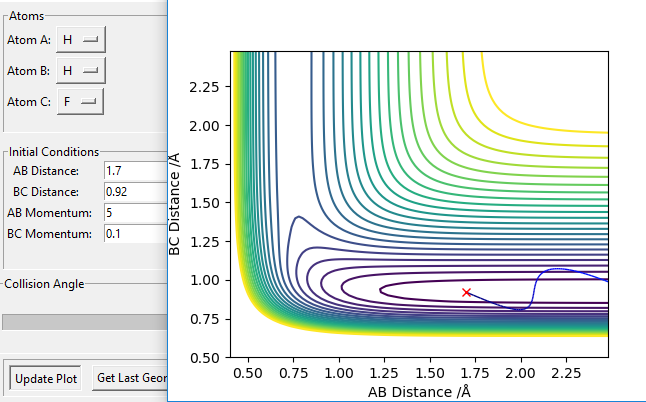The width and height of the screenshot is (646, 402).
Task: Click the 1.75 tick on the x-axis
Action: tap(474, 373)
